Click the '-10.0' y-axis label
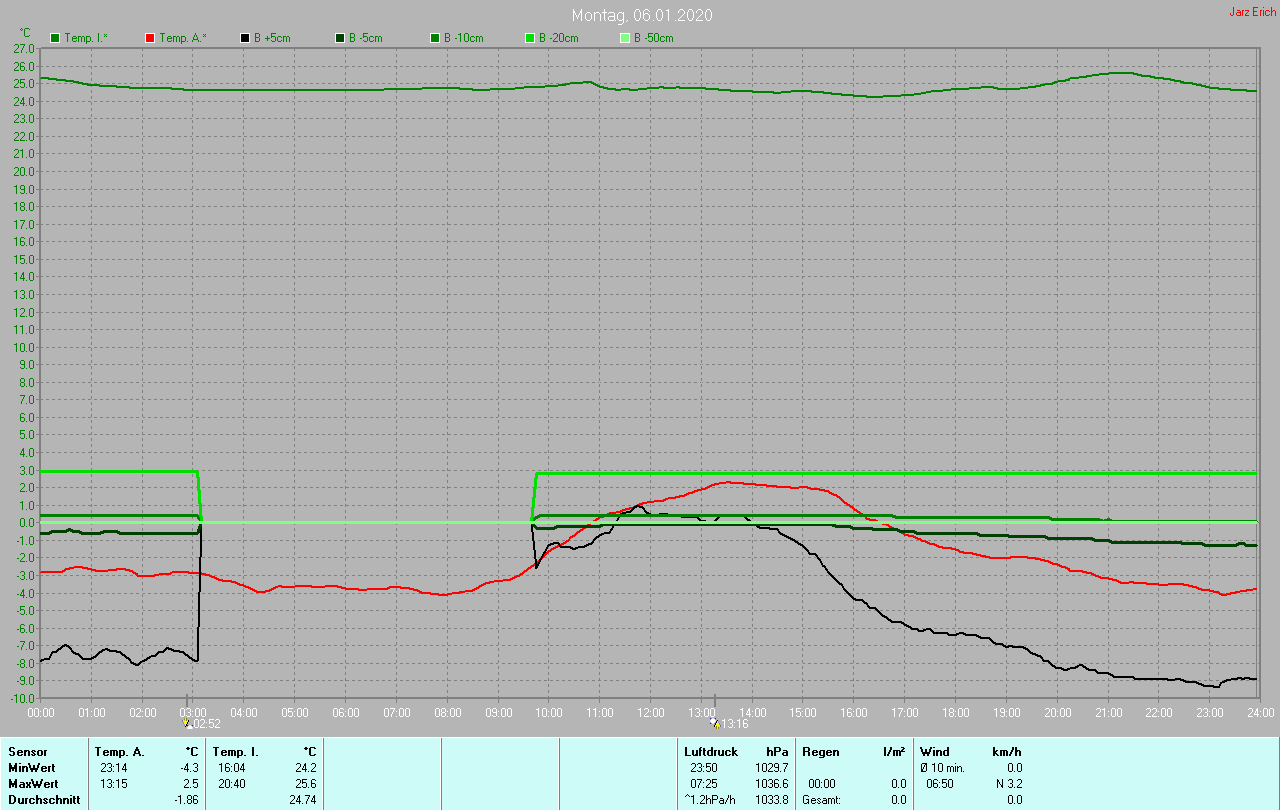The width and height of the screenshot is (1280, 810). coord(23,699)
